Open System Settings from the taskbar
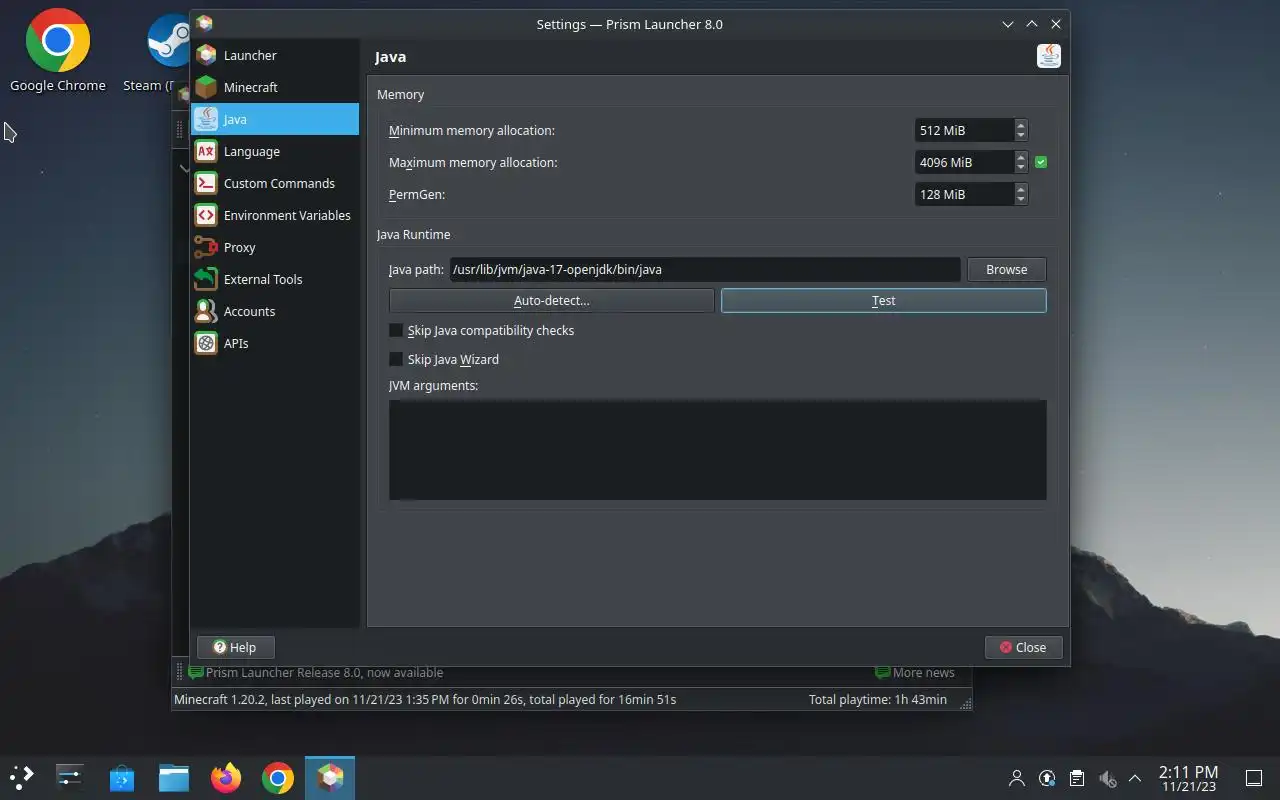1280x800 pixels. click(x=70, y=777)
